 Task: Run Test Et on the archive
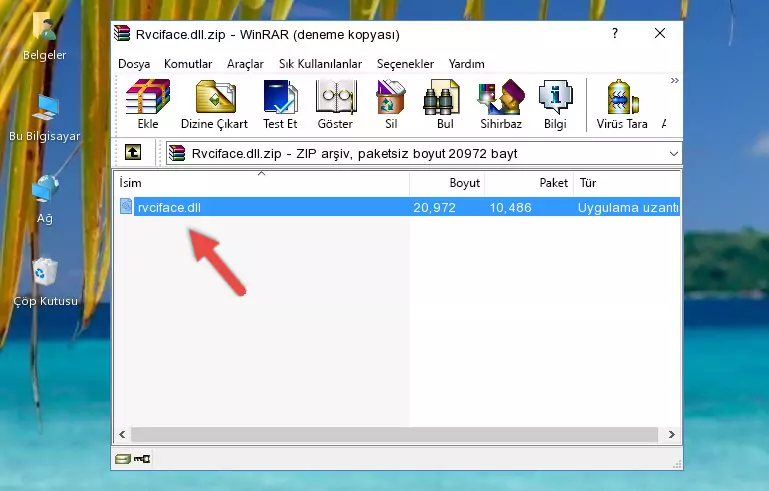pyautogui.click(x=280, y=97)
